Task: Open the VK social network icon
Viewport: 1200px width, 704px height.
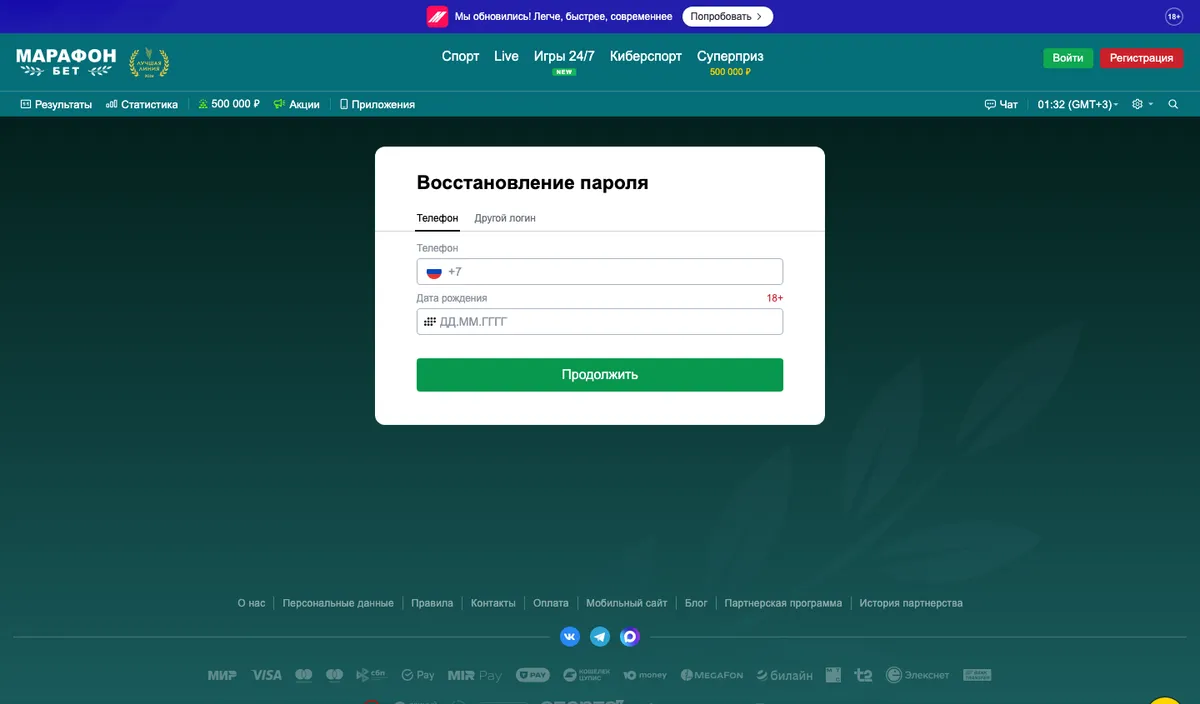Action: [x=570, y=636]
